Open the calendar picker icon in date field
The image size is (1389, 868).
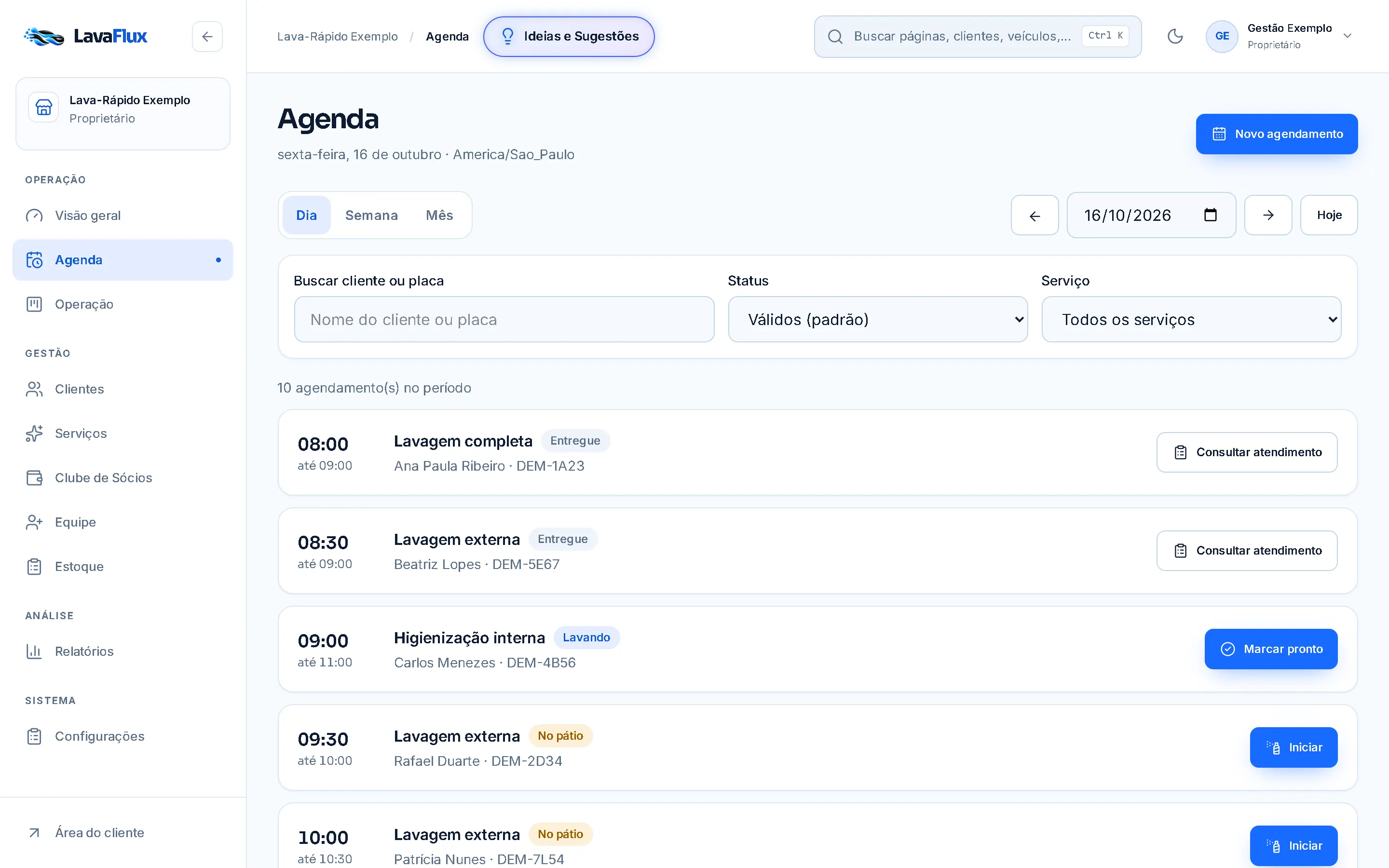click(x=1210, y=215)
